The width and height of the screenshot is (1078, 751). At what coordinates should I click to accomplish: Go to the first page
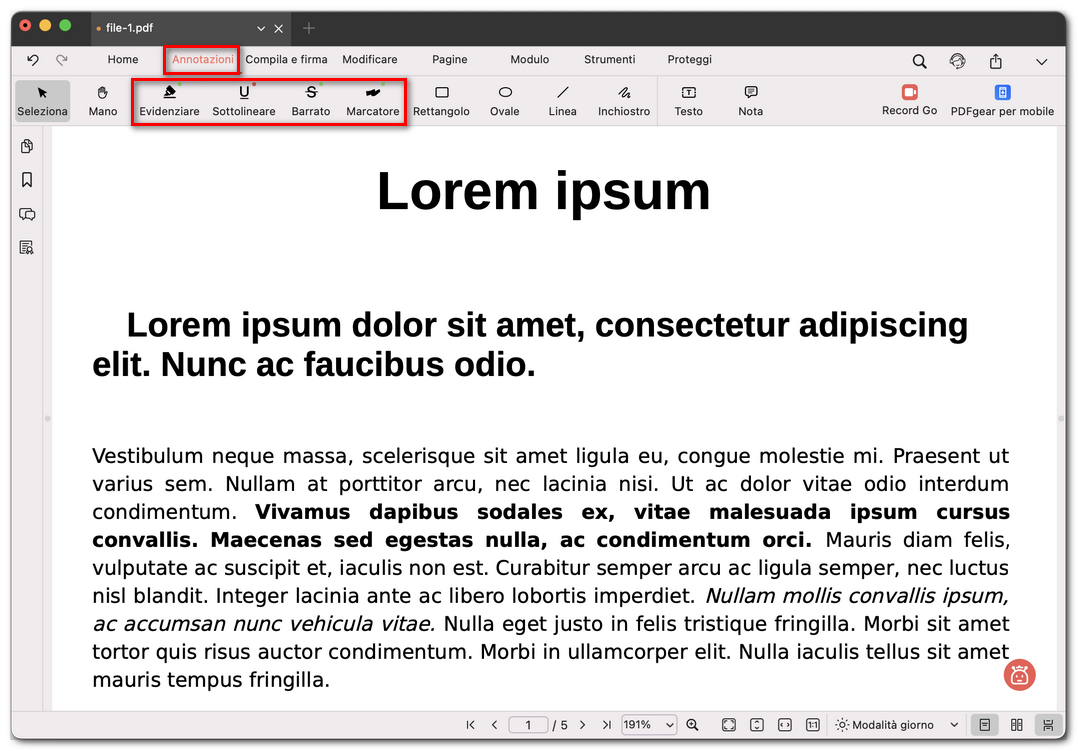470,725
